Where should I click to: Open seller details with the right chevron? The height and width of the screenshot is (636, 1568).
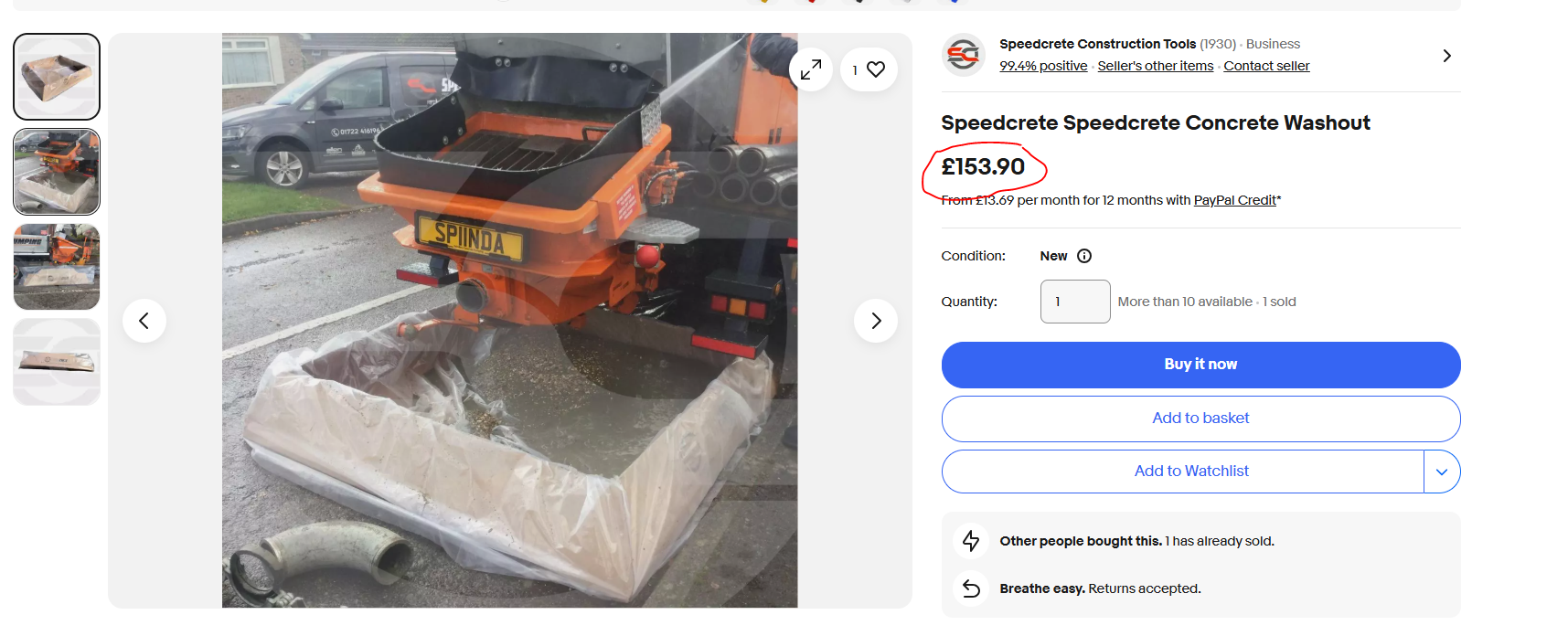(x=1446, y=56)
